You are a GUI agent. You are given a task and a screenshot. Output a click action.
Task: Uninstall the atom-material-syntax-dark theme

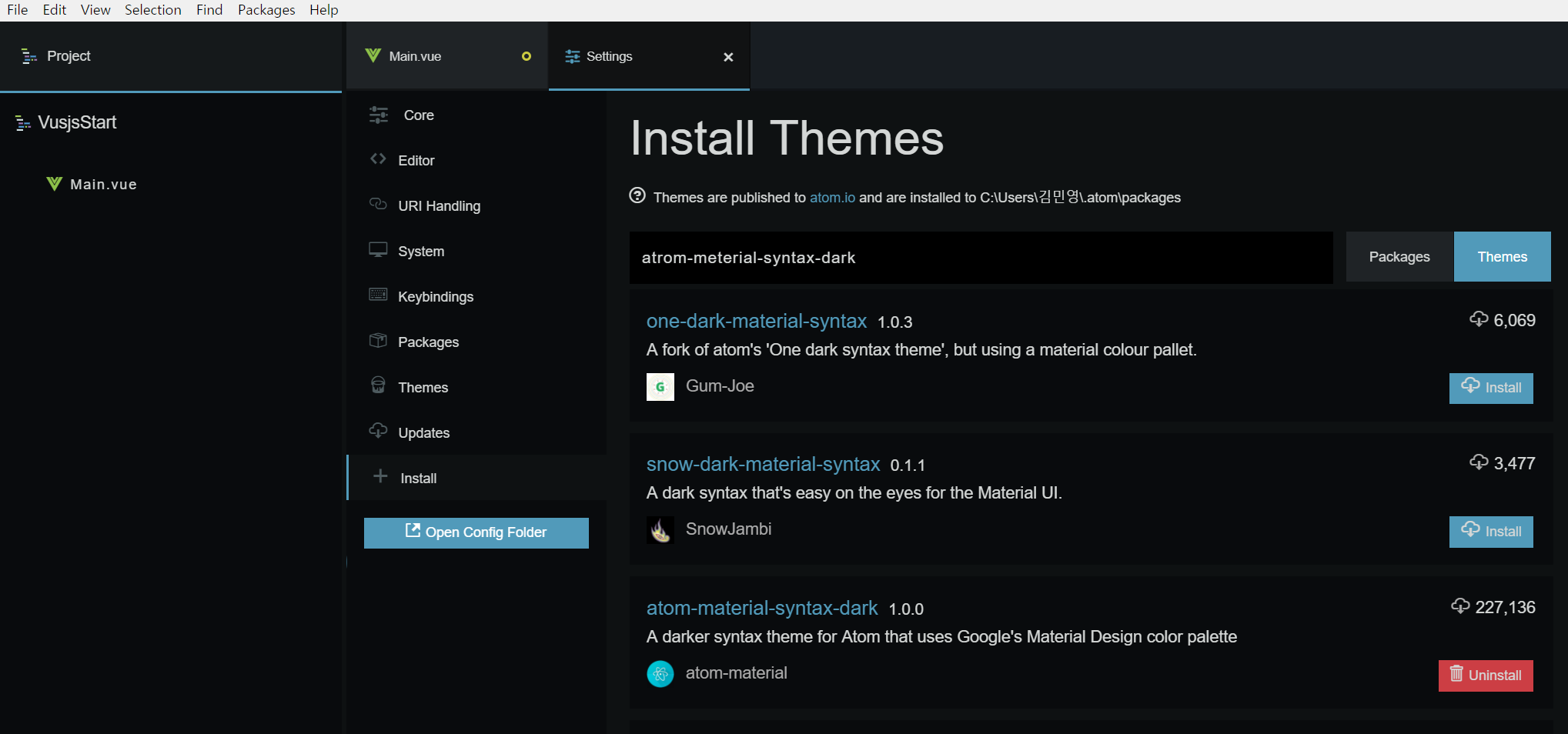(1486, 676)
